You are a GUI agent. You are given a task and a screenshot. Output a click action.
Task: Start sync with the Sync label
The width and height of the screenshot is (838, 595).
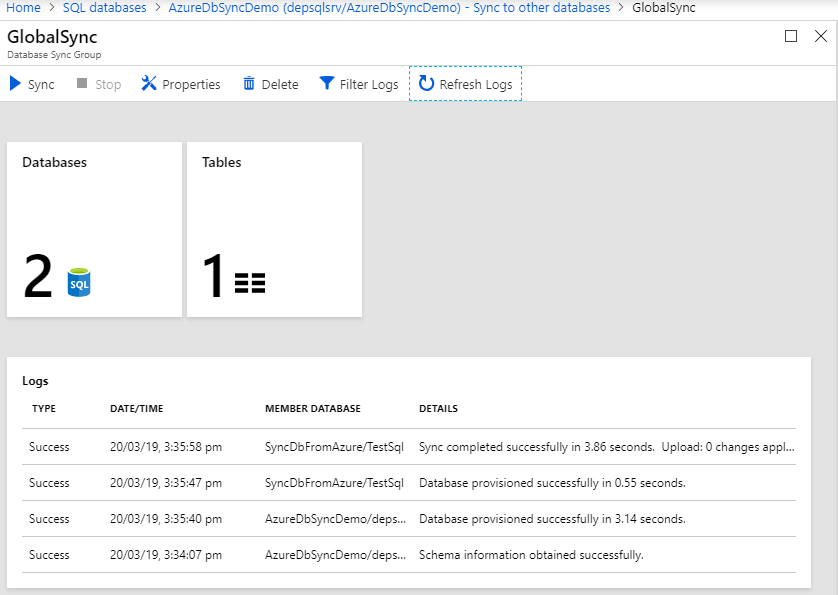(x=41, y=84)
